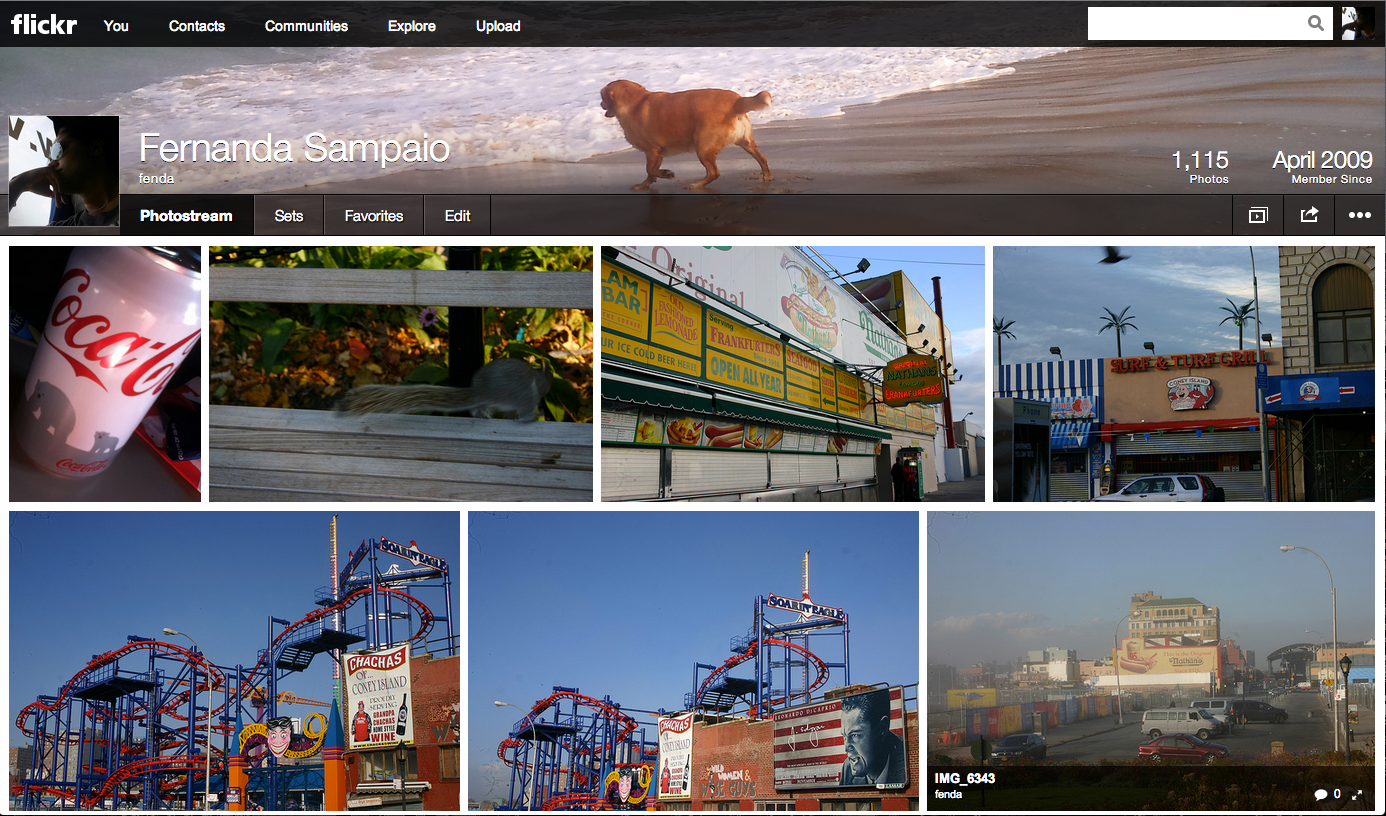The width and height of the screenshot is (1386, 816).
Task: Open the Chachas of Coney Island coaster photo
Action: (234, 661)
